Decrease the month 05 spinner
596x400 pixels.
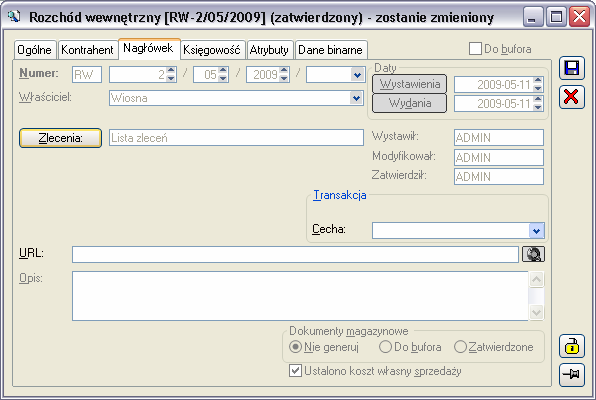tap(223, 78)
